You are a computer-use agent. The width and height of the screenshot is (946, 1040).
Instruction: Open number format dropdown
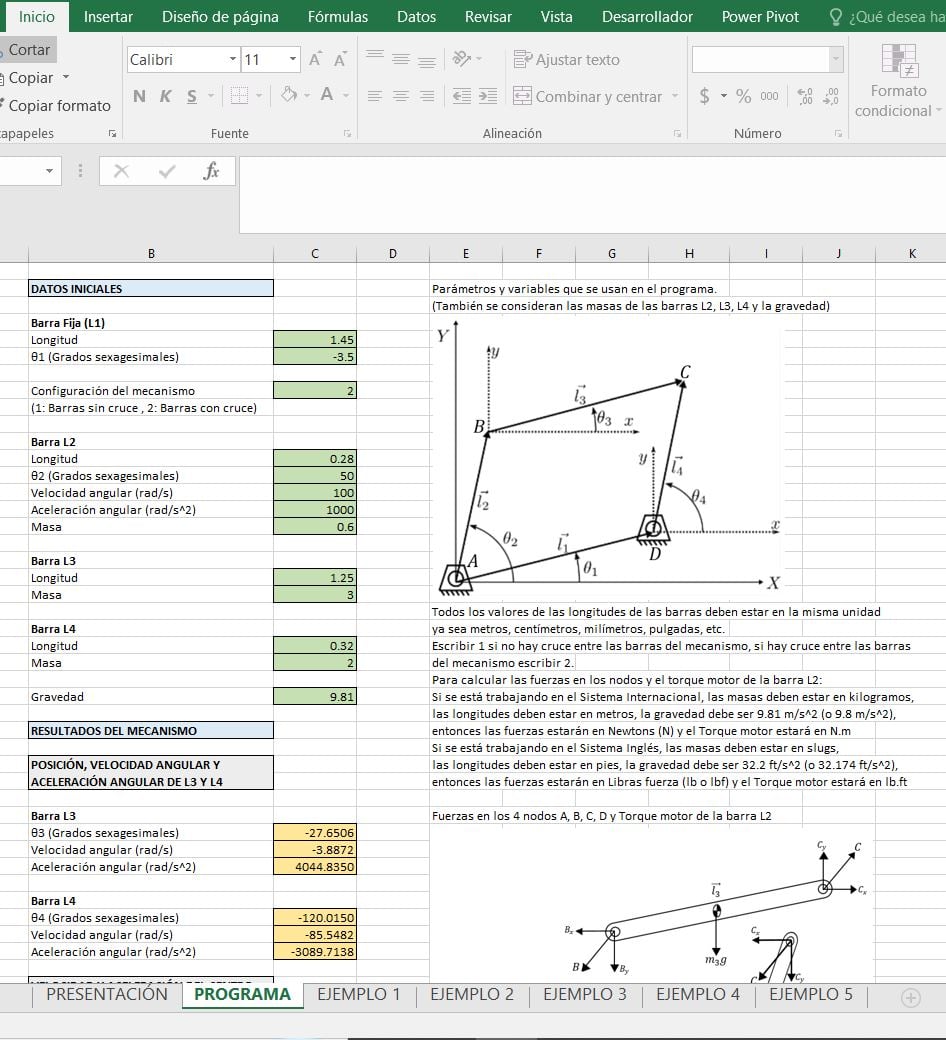click(836, 59)
